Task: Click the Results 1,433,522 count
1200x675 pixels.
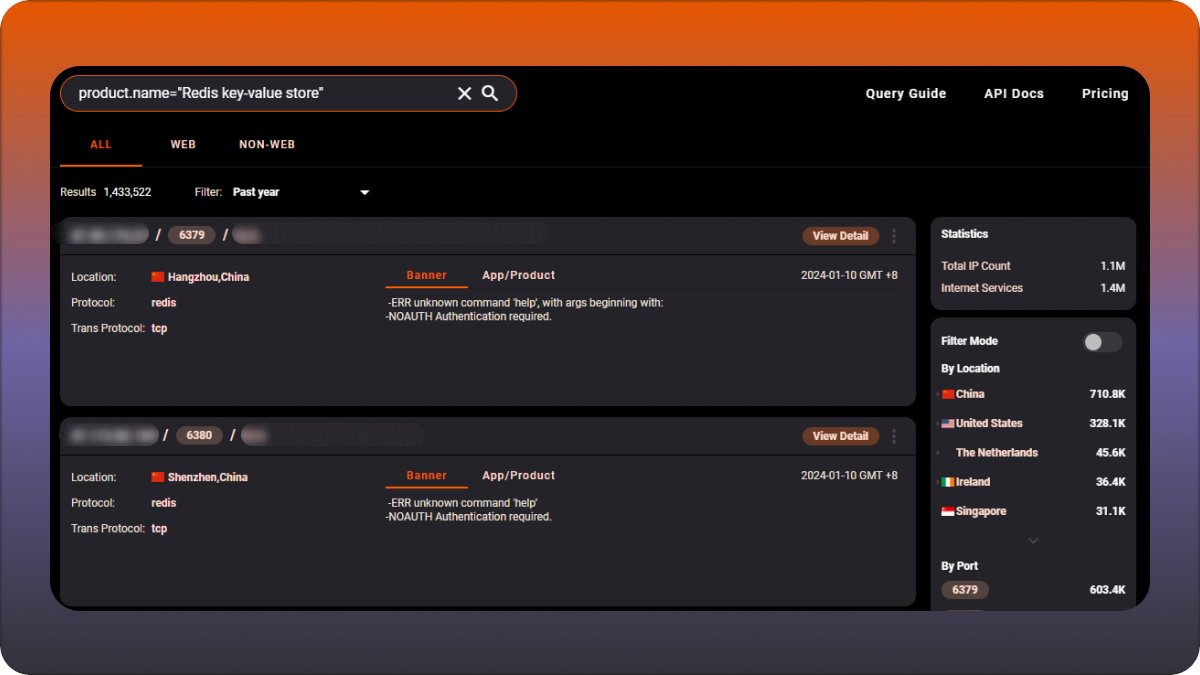Action: pyautogui.click(x=106, y=192)
